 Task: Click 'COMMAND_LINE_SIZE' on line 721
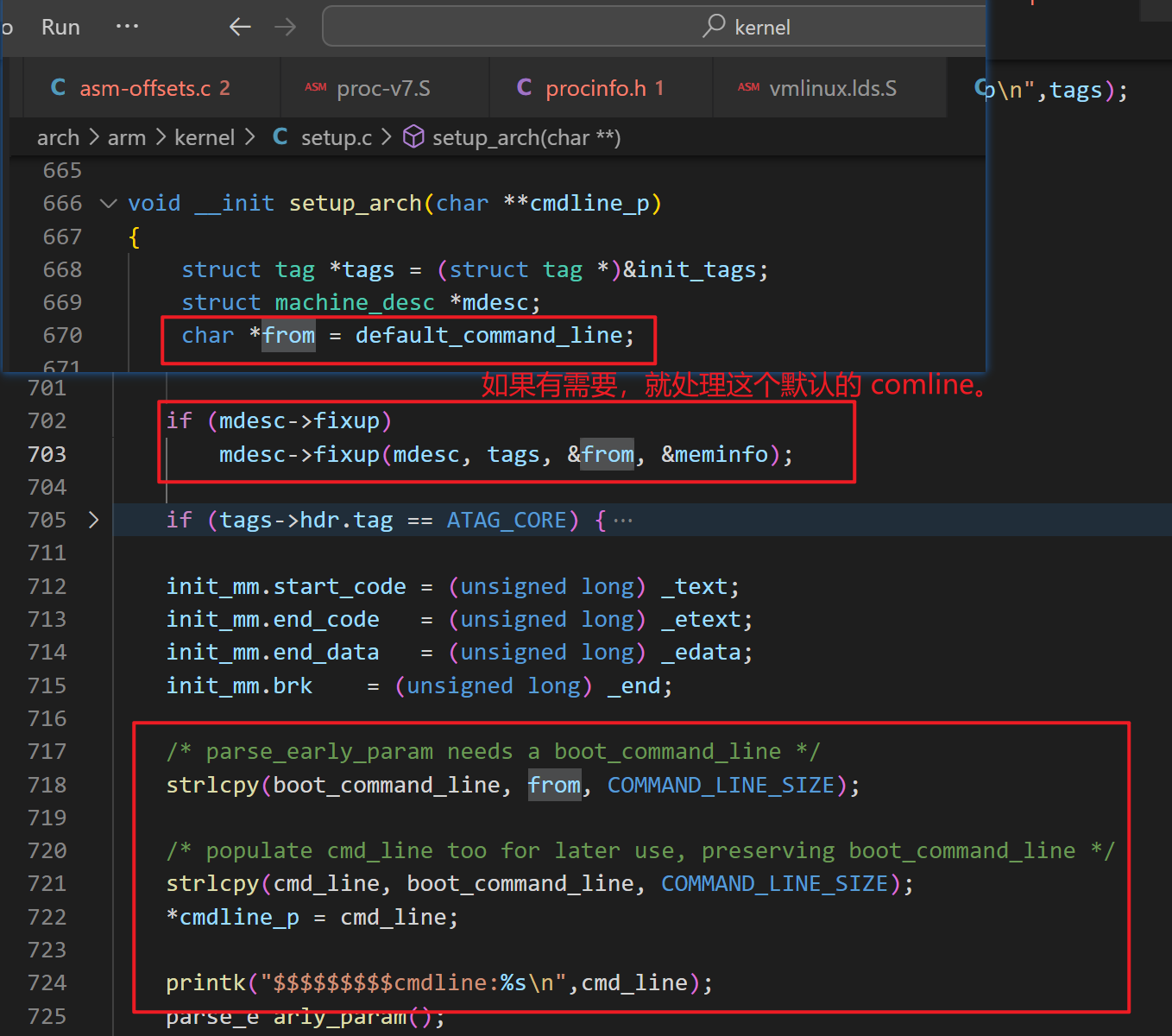point(774,883)
